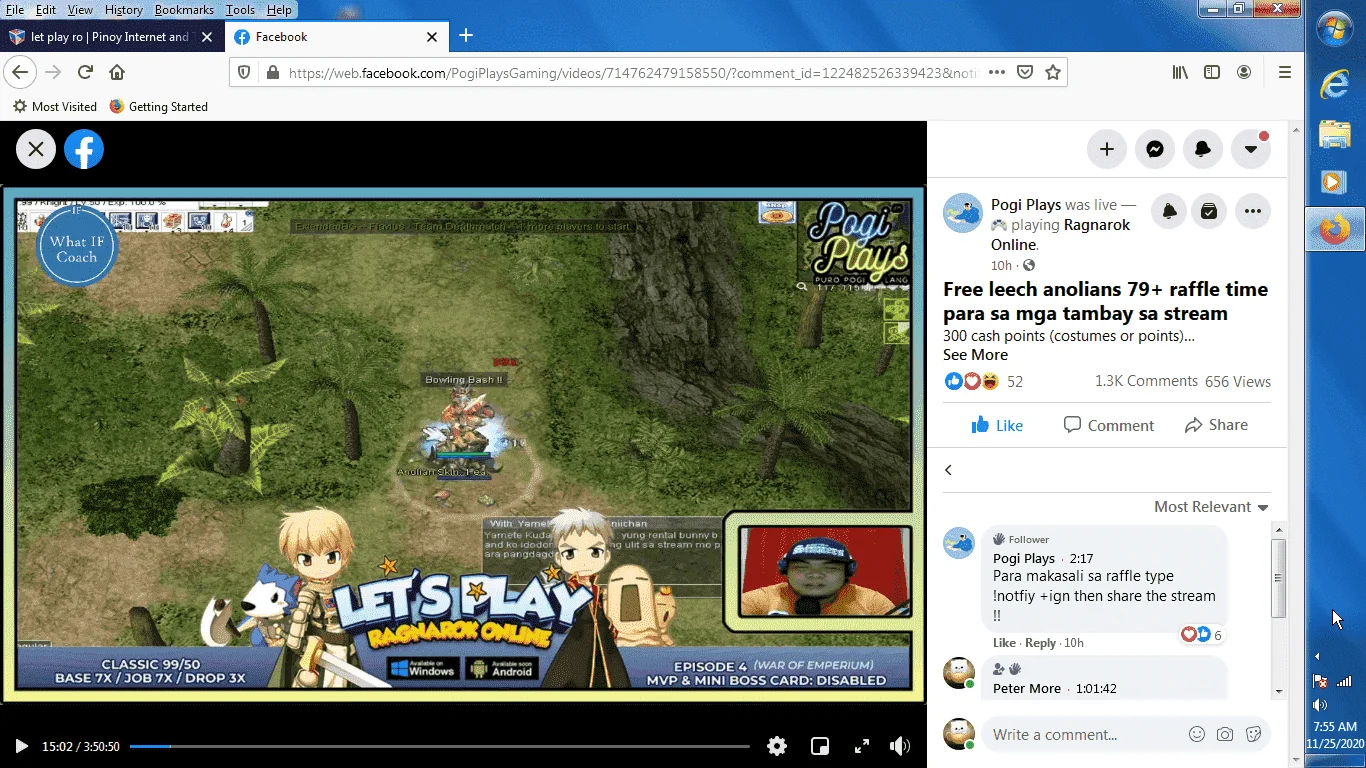Like the Pogi Plays comment
This screenshot has width=1366, height=768.
tap(1004, 643)
